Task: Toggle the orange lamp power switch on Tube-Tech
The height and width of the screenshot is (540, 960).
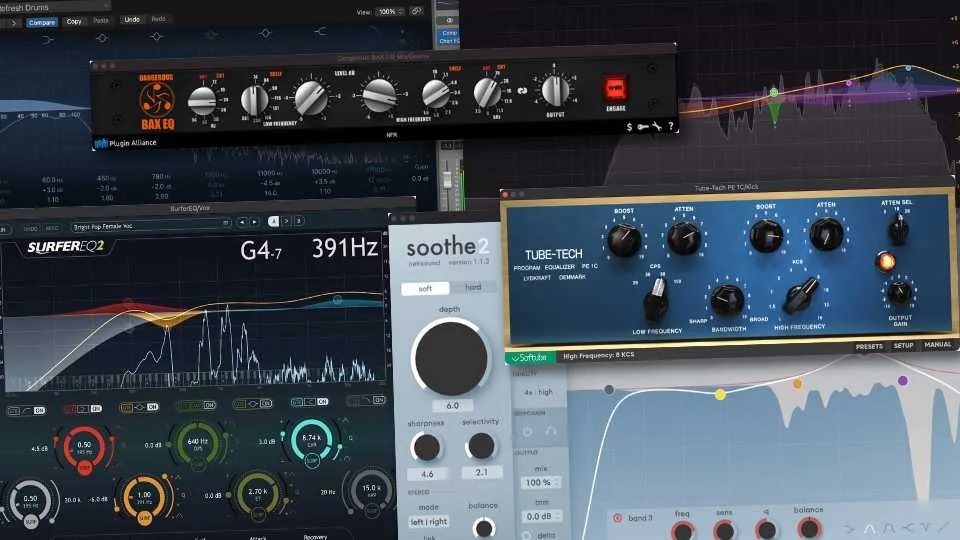Action: click(885, 262)
